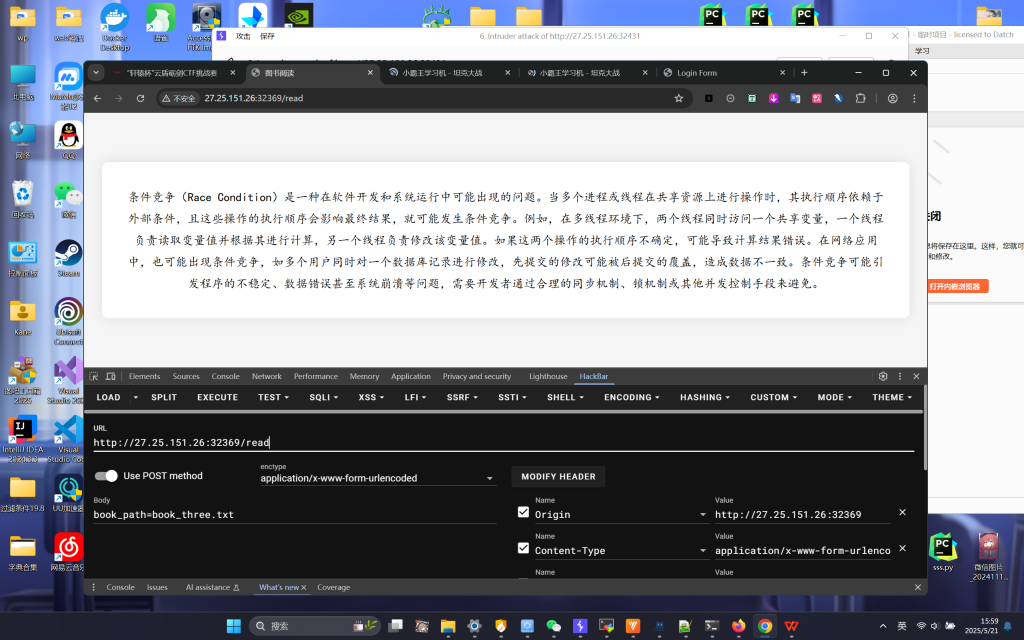This screenshot has width=1024, height=640.
Task: Expand the LOAD button dropdown arrow
Action: point(136,397)
